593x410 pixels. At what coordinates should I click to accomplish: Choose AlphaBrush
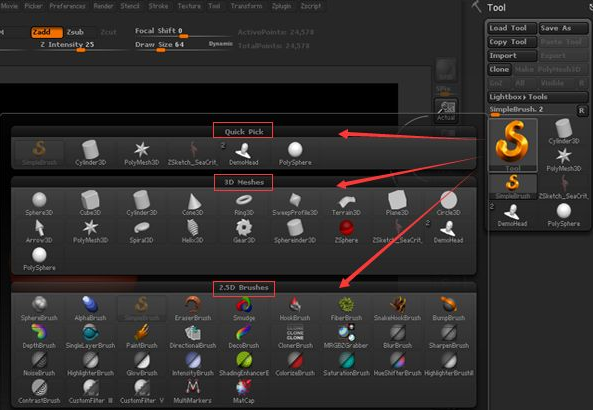(90, 309)
